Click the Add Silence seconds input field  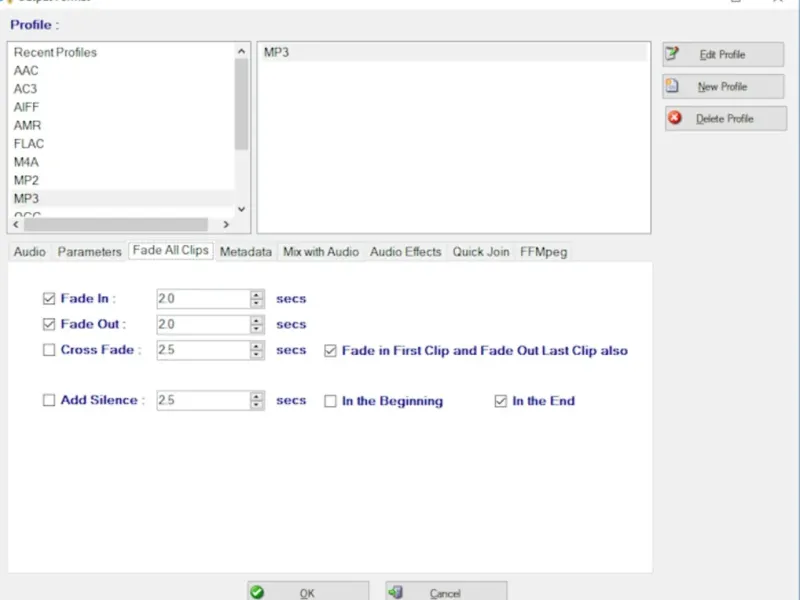203,400
